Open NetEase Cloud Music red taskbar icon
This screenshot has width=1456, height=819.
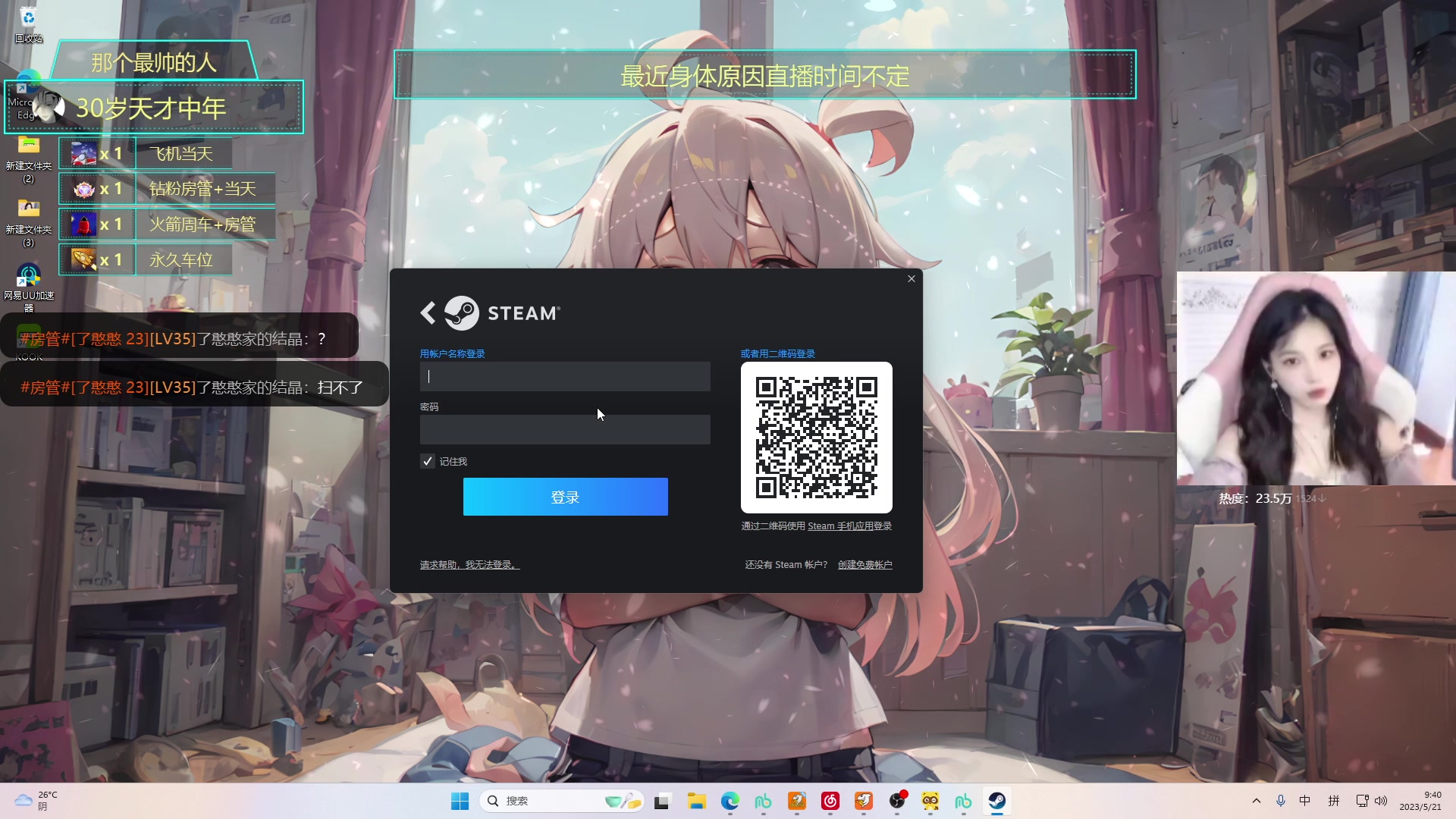tap(830, 801)
